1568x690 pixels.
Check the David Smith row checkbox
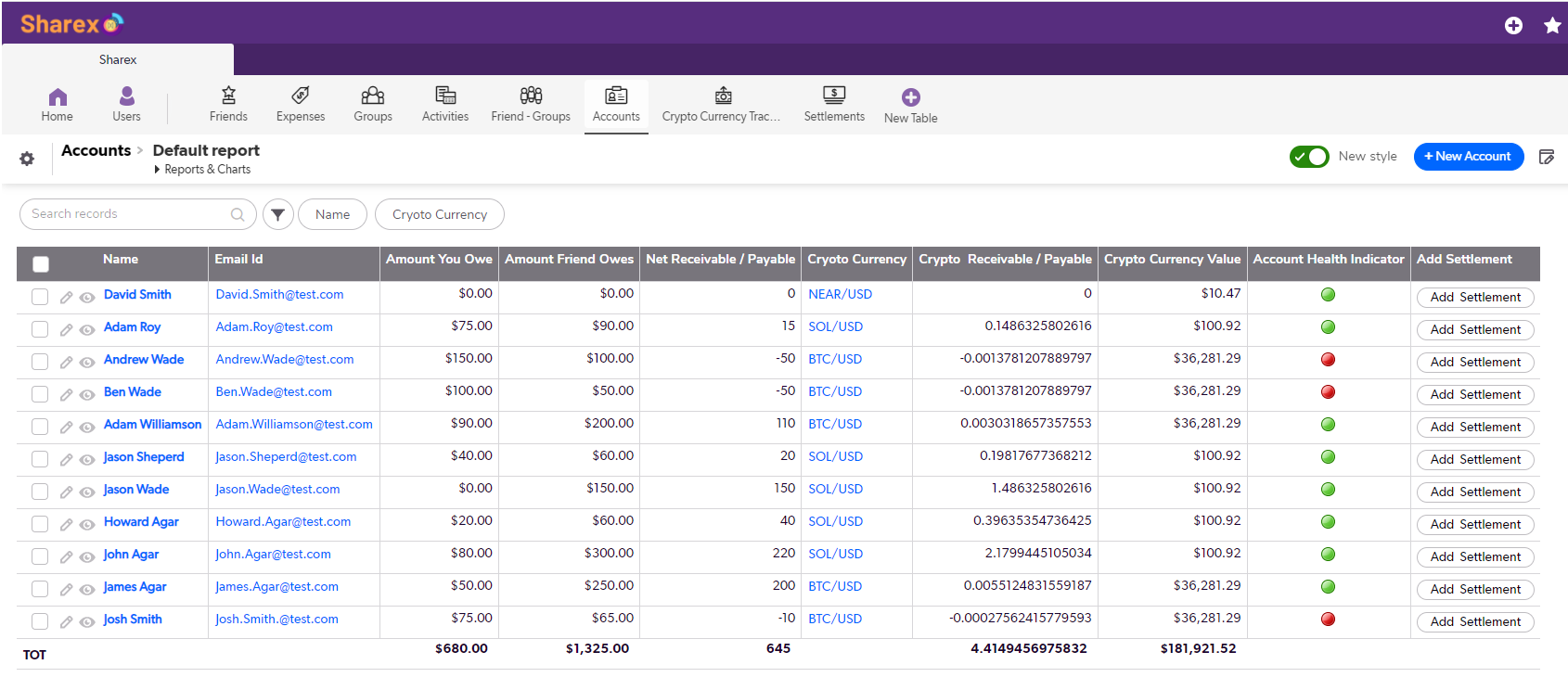click(40, 297)
